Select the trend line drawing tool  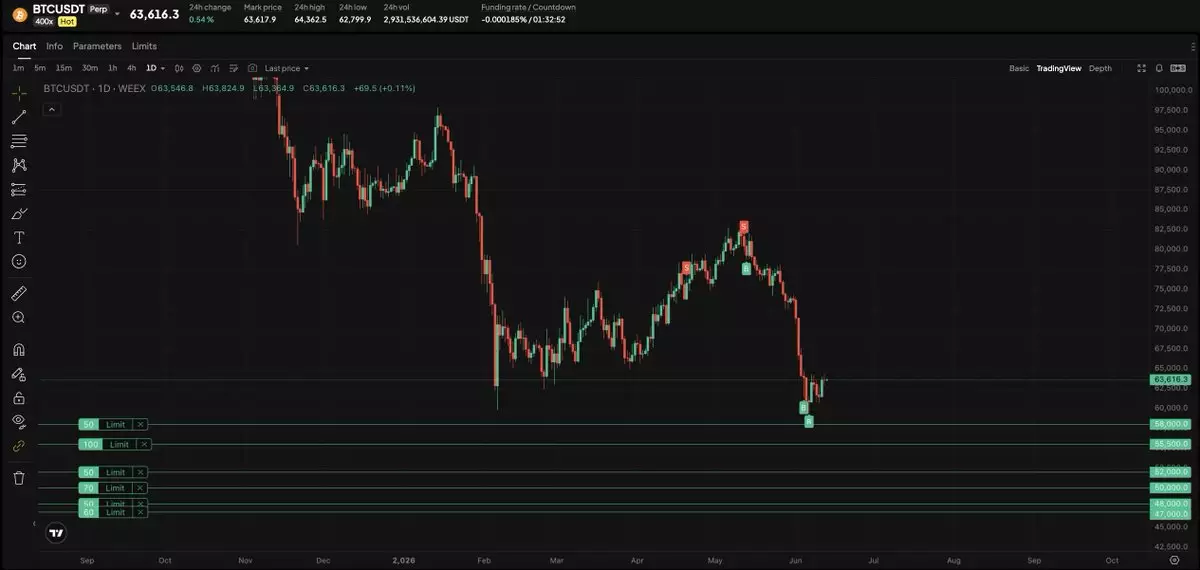point(19,117)
